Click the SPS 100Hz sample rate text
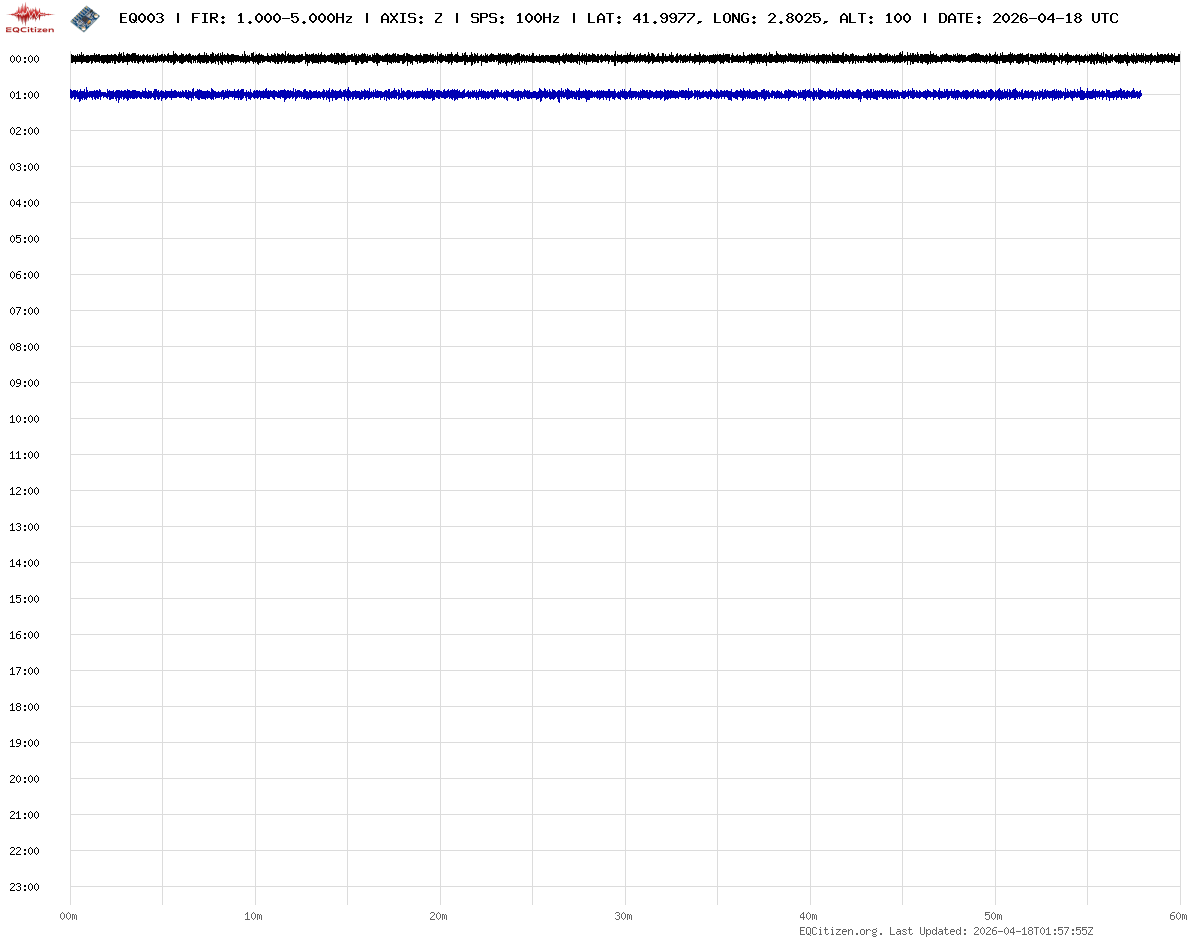 pyautogui.click(x=514, y=18)
